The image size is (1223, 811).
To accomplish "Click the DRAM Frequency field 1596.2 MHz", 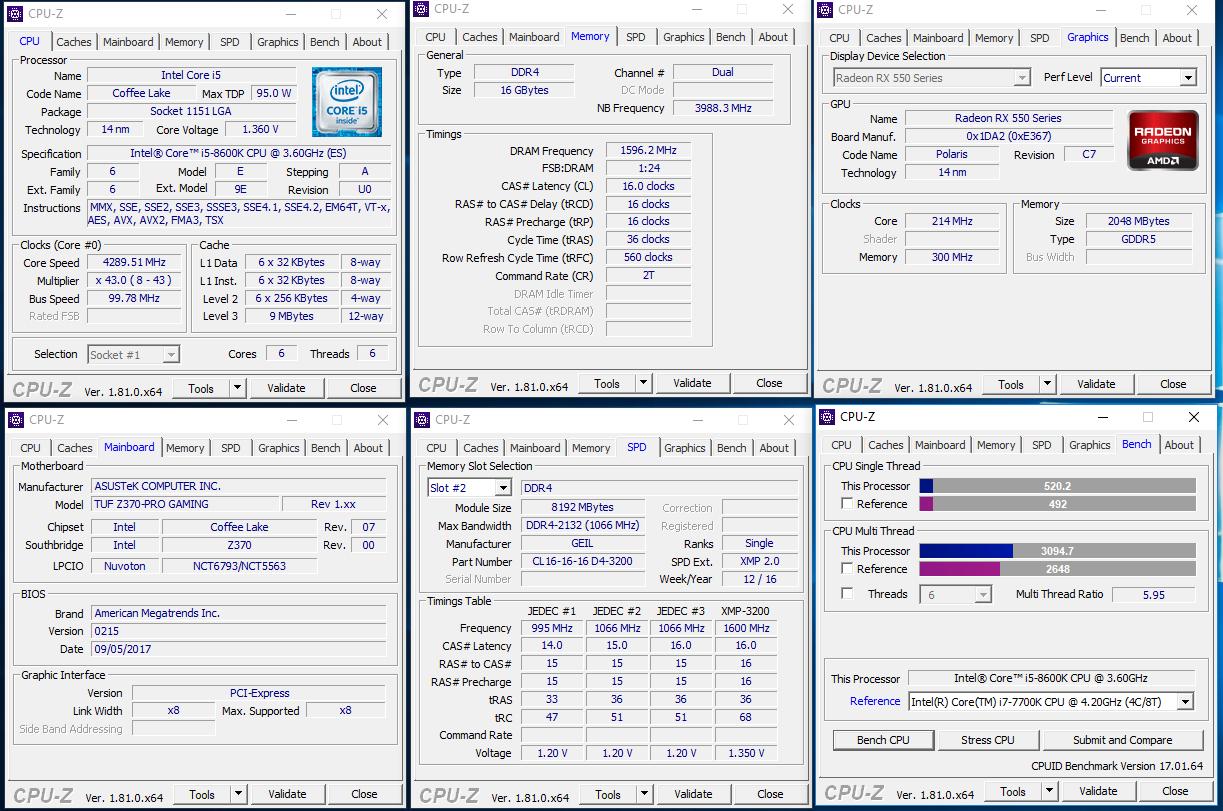I will (648, 151).
